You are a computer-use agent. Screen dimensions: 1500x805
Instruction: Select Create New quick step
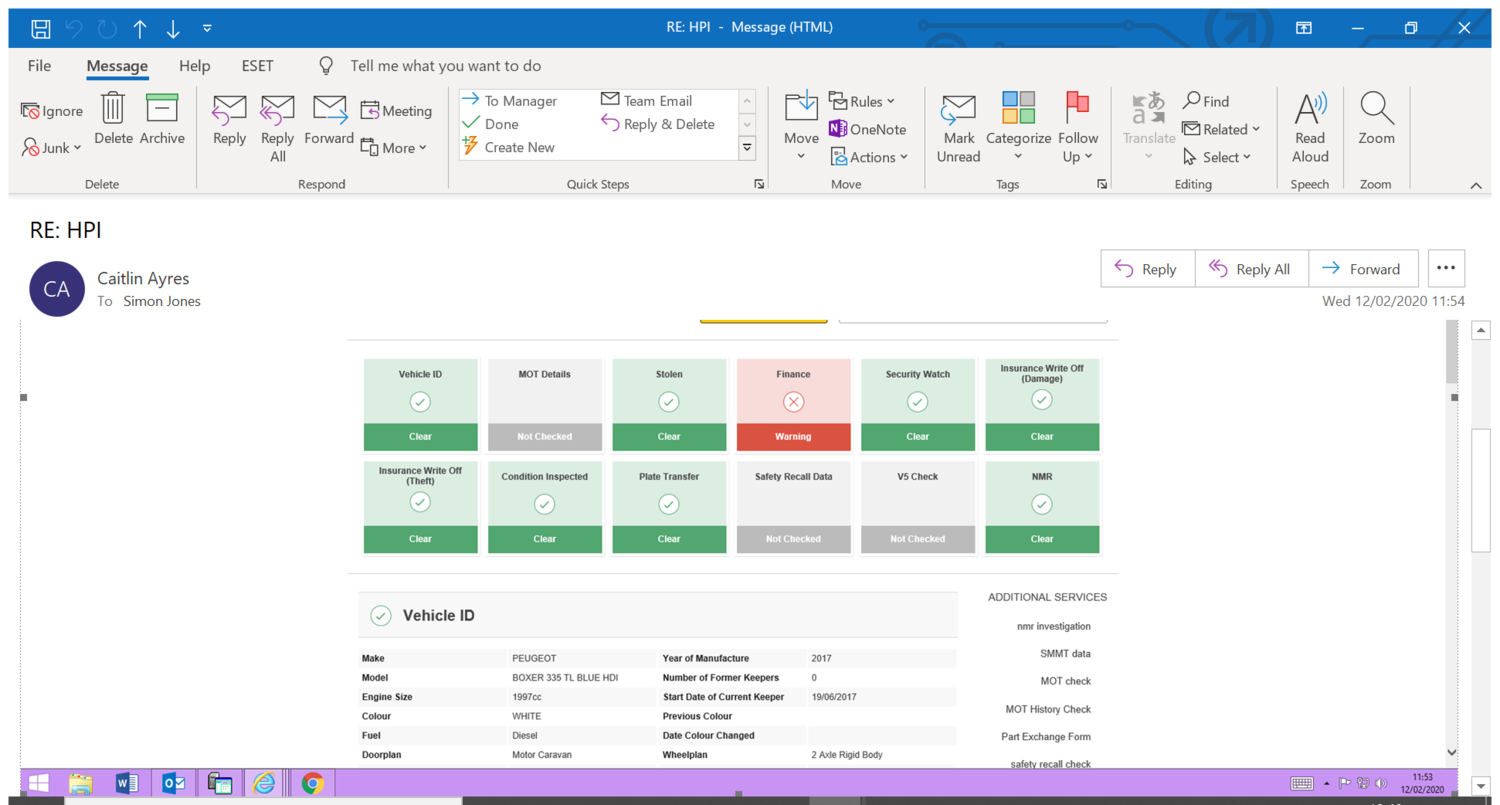point(508,147)
